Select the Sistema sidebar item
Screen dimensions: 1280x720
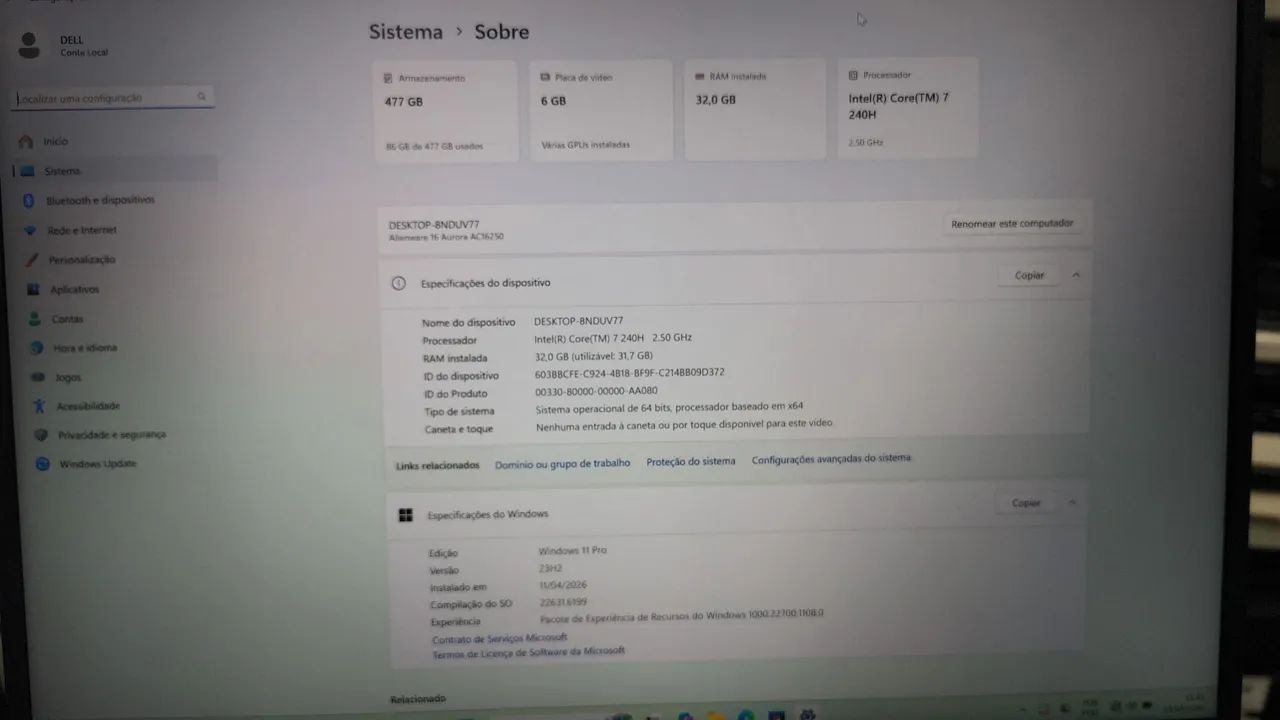(117, 171)
